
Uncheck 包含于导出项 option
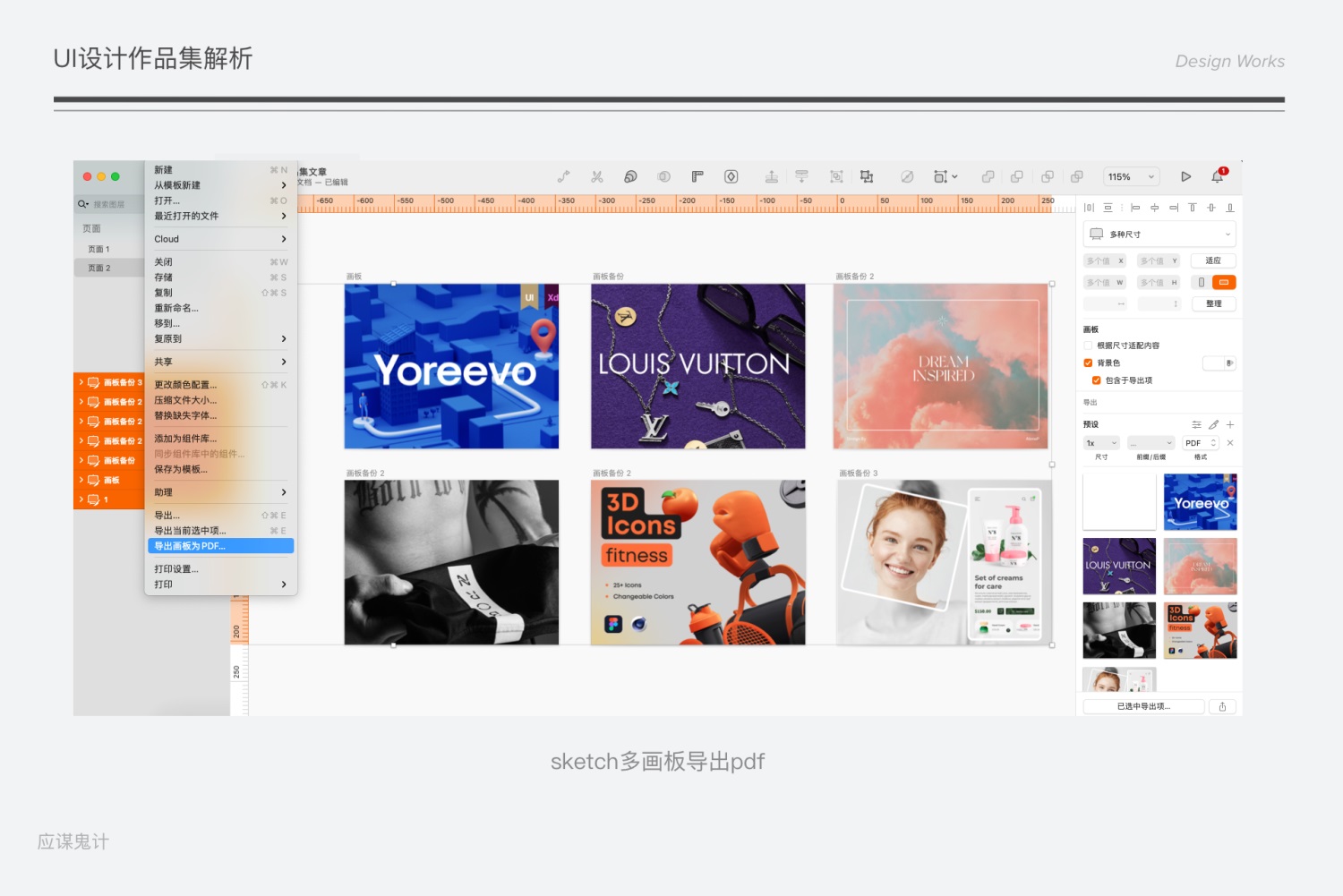[x=1096, y=380]
